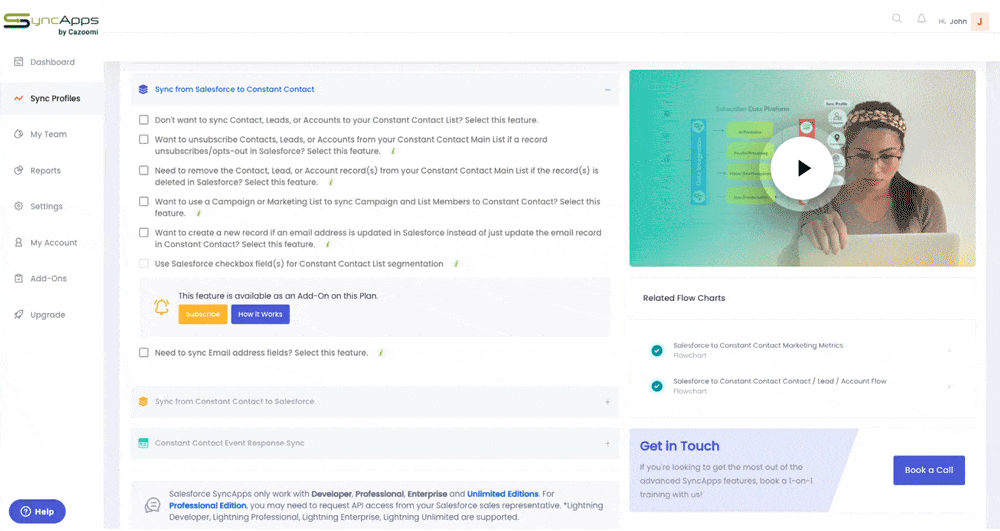Open My Team menu item

48,134
